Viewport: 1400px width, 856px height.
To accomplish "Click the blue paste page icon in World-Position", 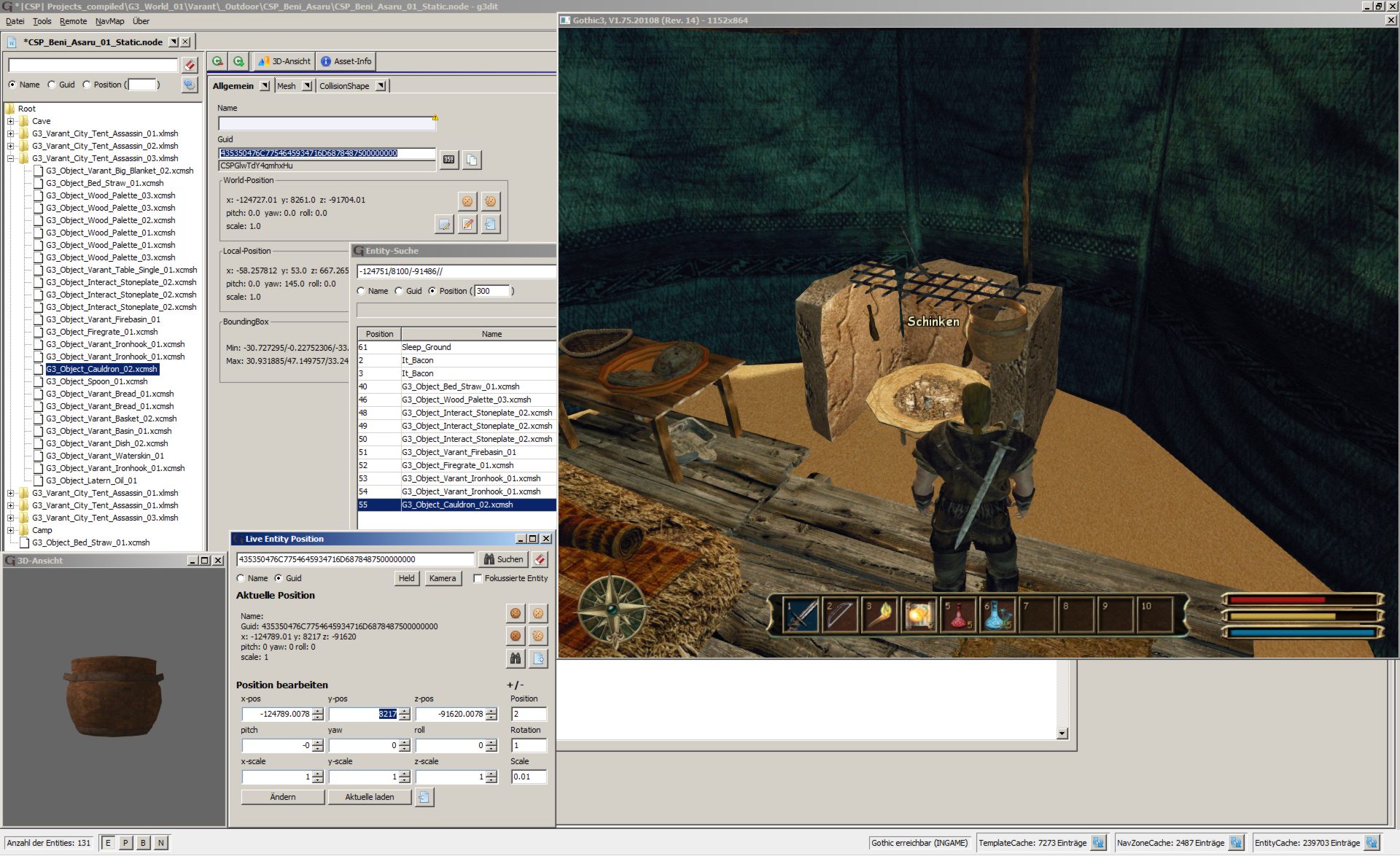I will 491,224.
